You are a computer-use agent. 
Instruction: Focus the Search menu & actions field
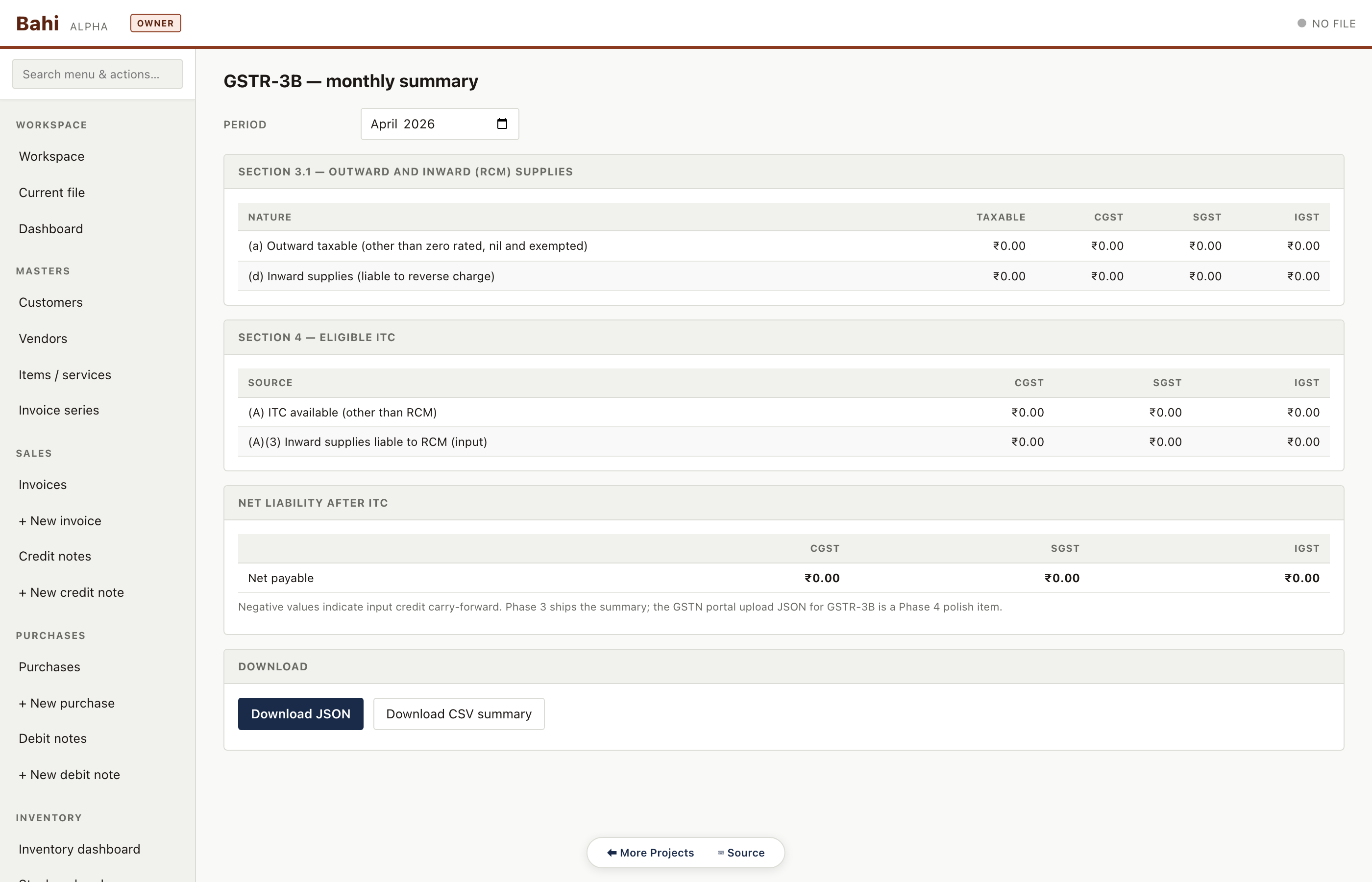tap(98, 74)
